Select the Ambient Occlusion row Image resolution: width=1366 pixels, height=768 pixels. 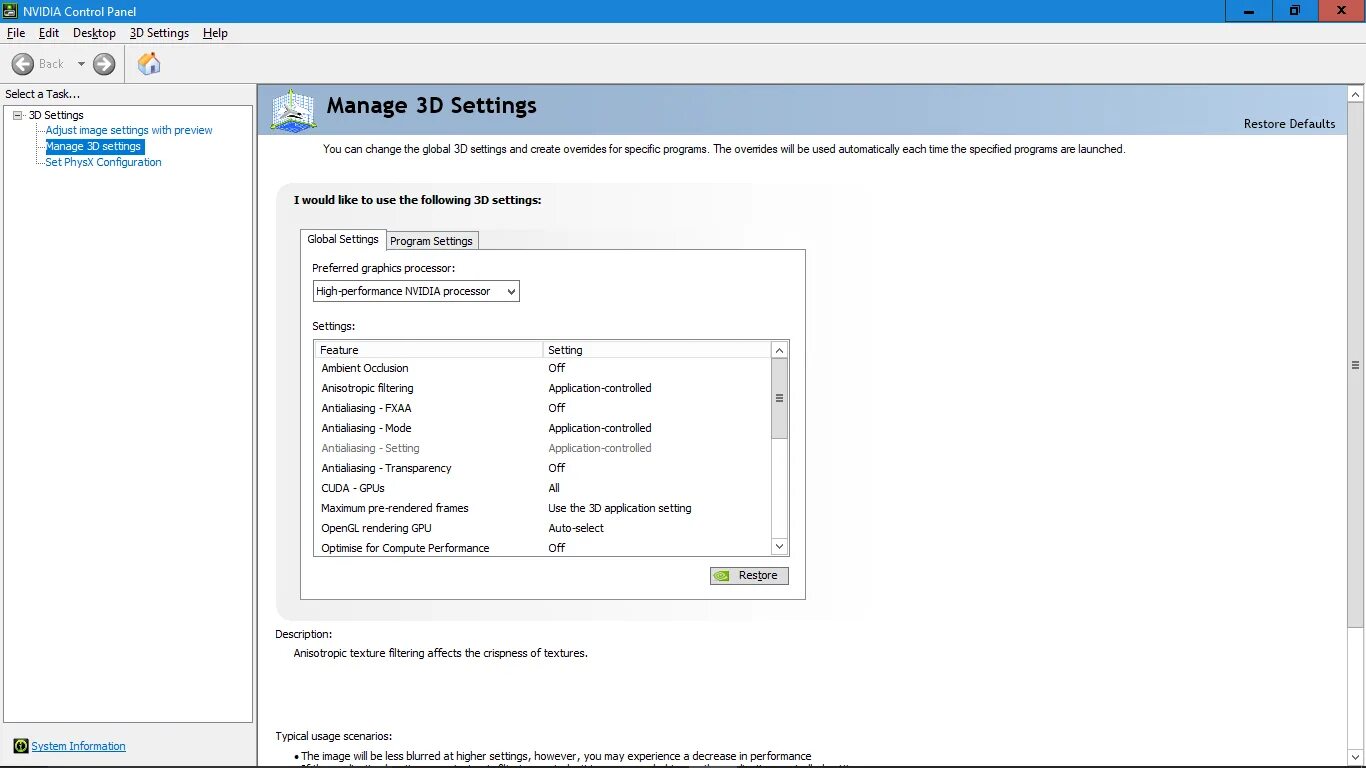pos(543,368)
